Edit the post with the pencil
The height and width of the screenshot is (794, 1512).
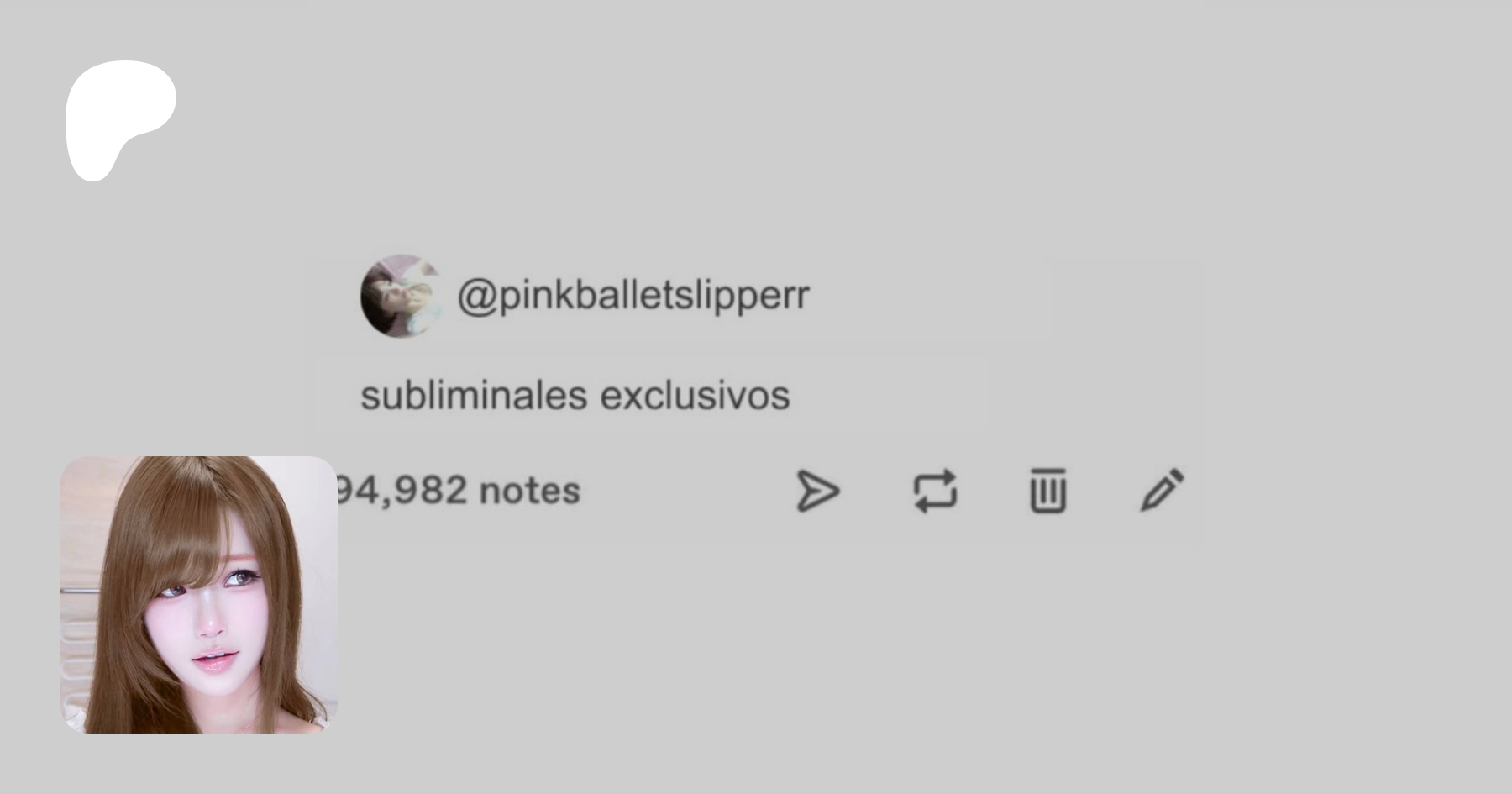tap(1163, 490)
